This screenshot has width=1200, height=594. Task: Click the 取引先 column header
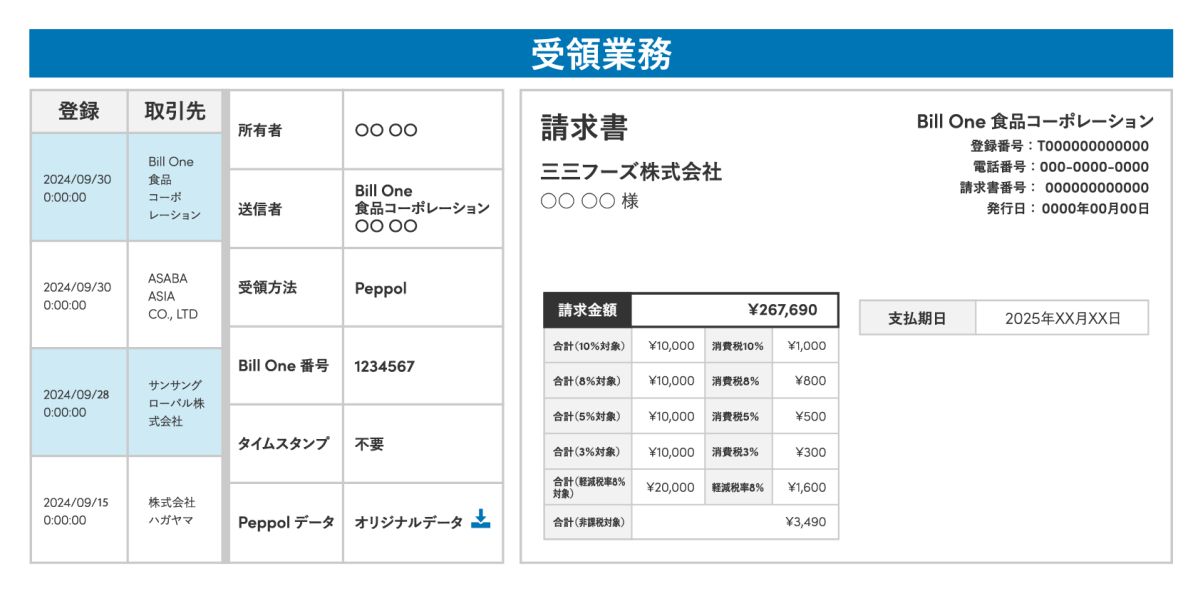click(x=175, y=112)
